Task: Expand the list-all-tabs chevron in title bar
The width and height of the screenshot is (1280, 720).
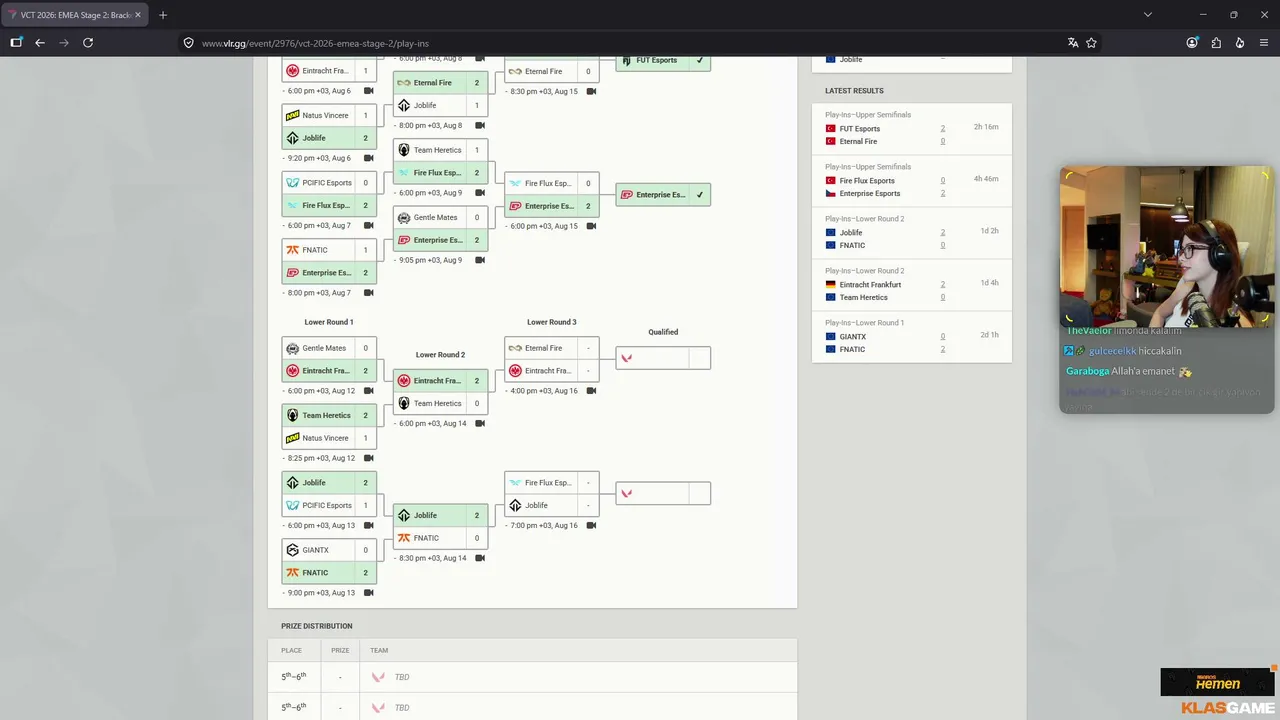Action: point(1148,15)
